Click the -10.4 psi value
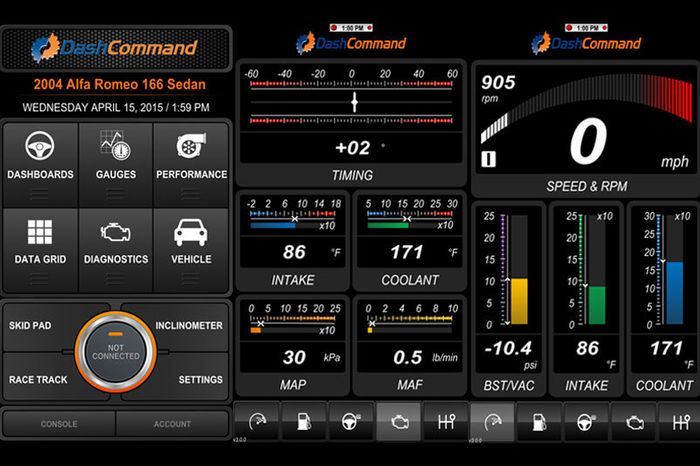Image resolution: width=700 pixels, height=466 pixels. click(508, 348)
